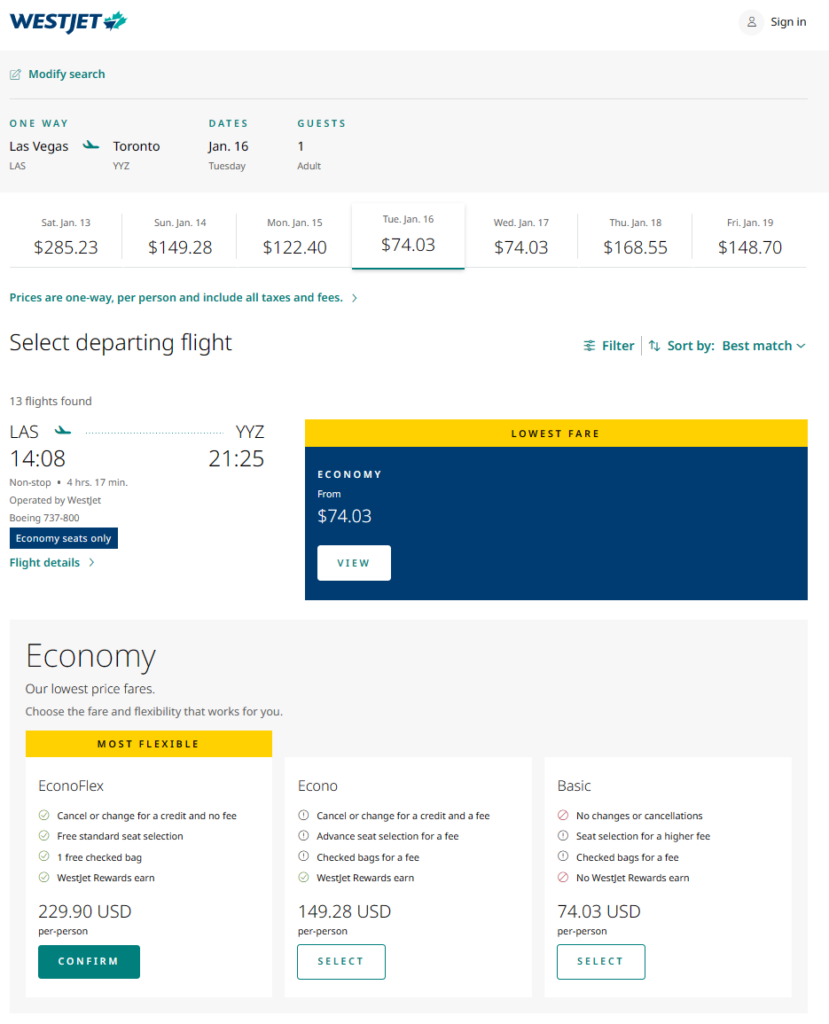Click the sort arrows icon beside Sort by

653,345
